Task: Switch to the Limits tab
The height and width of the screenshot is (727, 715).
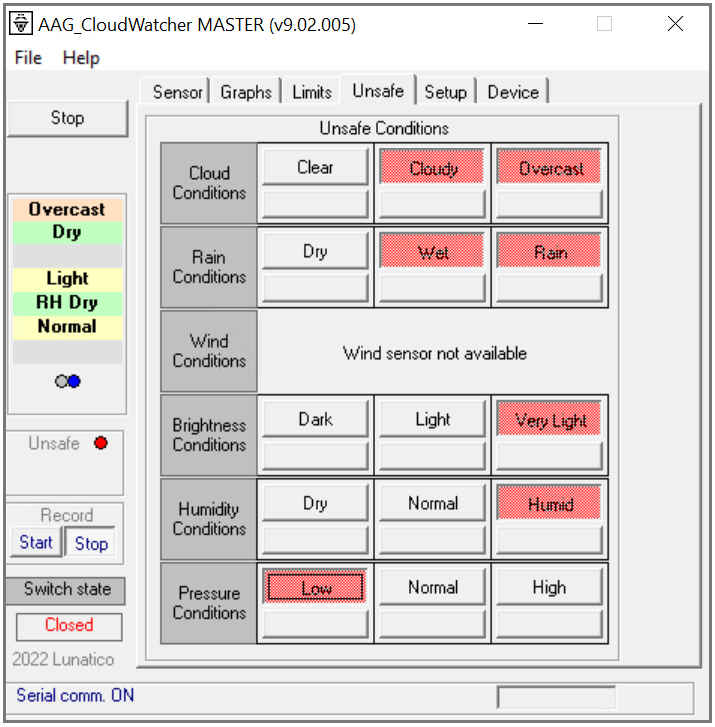Action: [x=312, y=92]
